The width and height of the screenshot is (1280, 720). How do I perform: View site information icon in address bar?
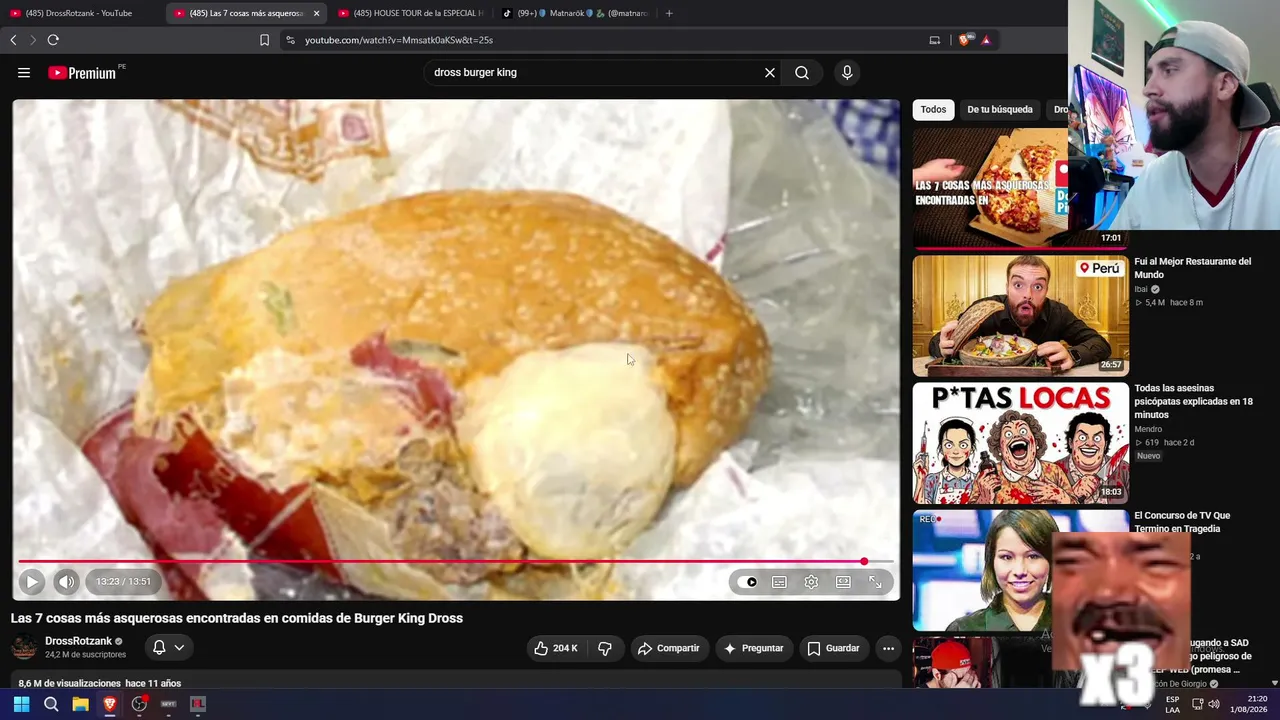tap(290, 40)
